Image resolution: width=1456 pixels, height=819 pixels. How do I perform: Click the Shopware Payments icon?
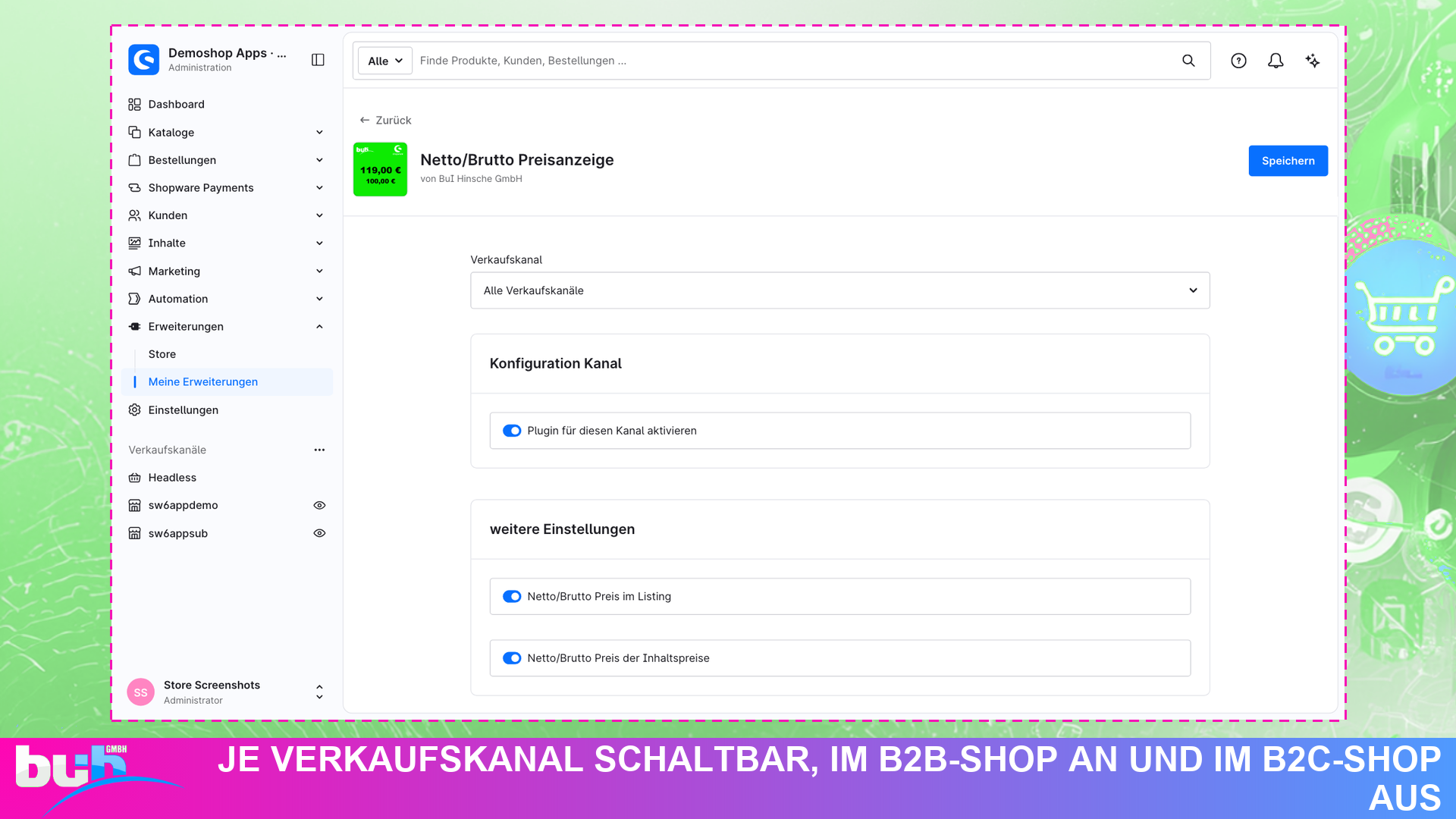pos(134,188)
